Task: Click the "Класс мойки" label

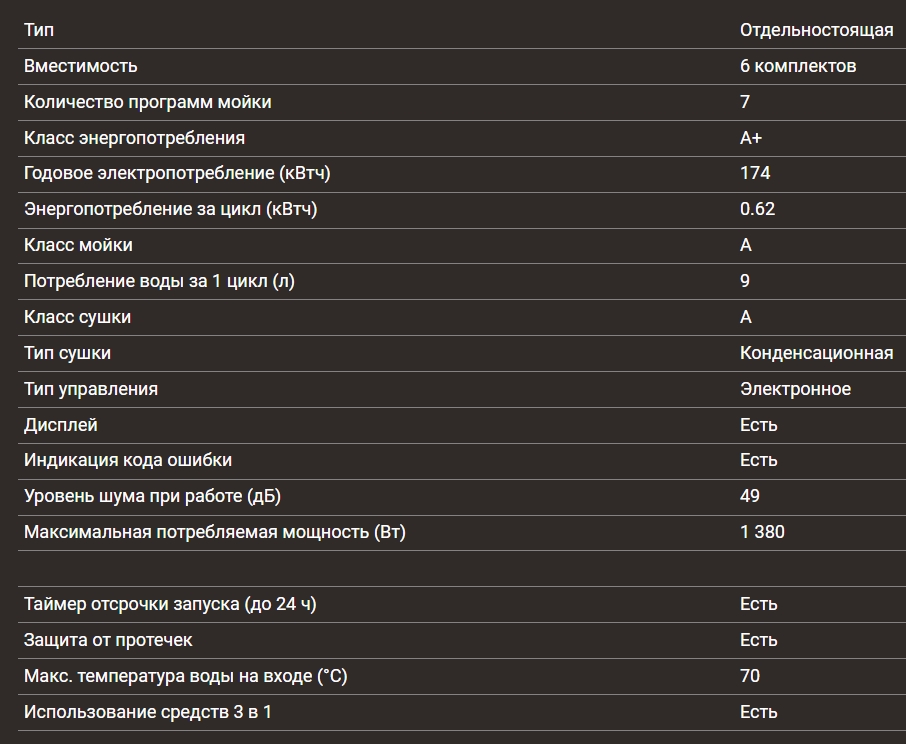Action: pos(78,245)
